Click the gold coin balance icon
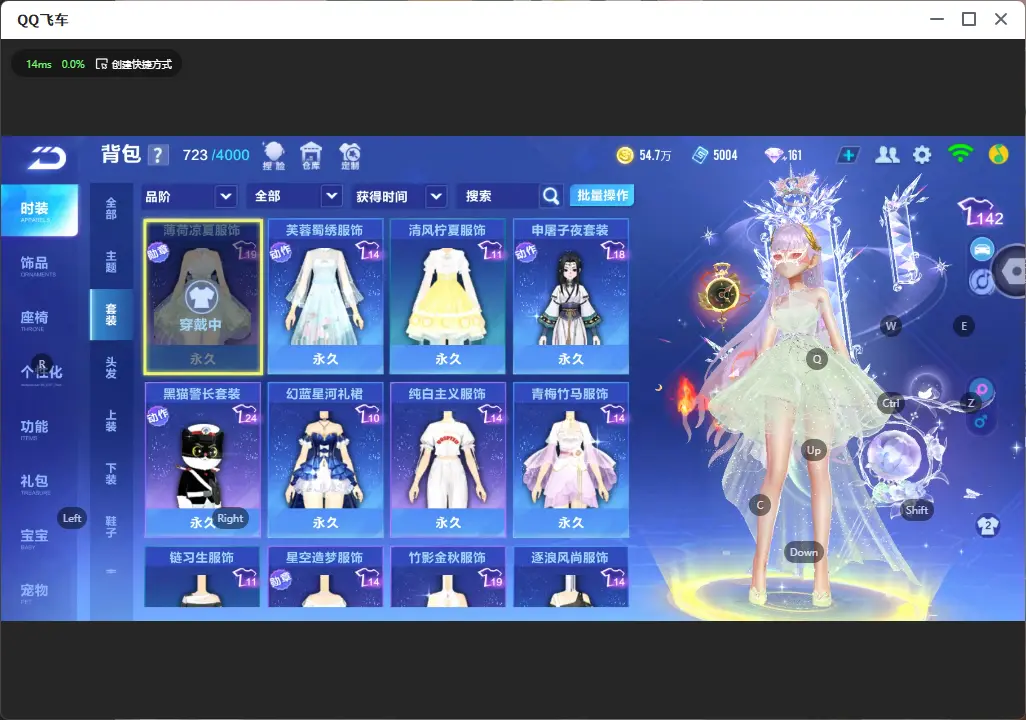This screenshot has height=720, width=1026. 625,155
